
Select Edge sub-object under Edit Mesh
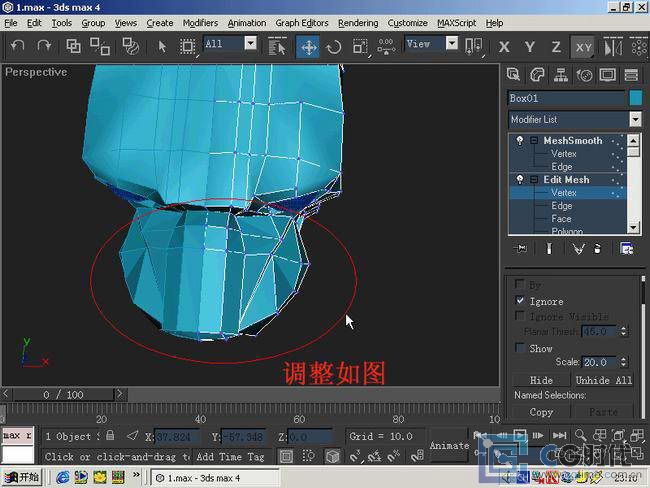(562, 206)
